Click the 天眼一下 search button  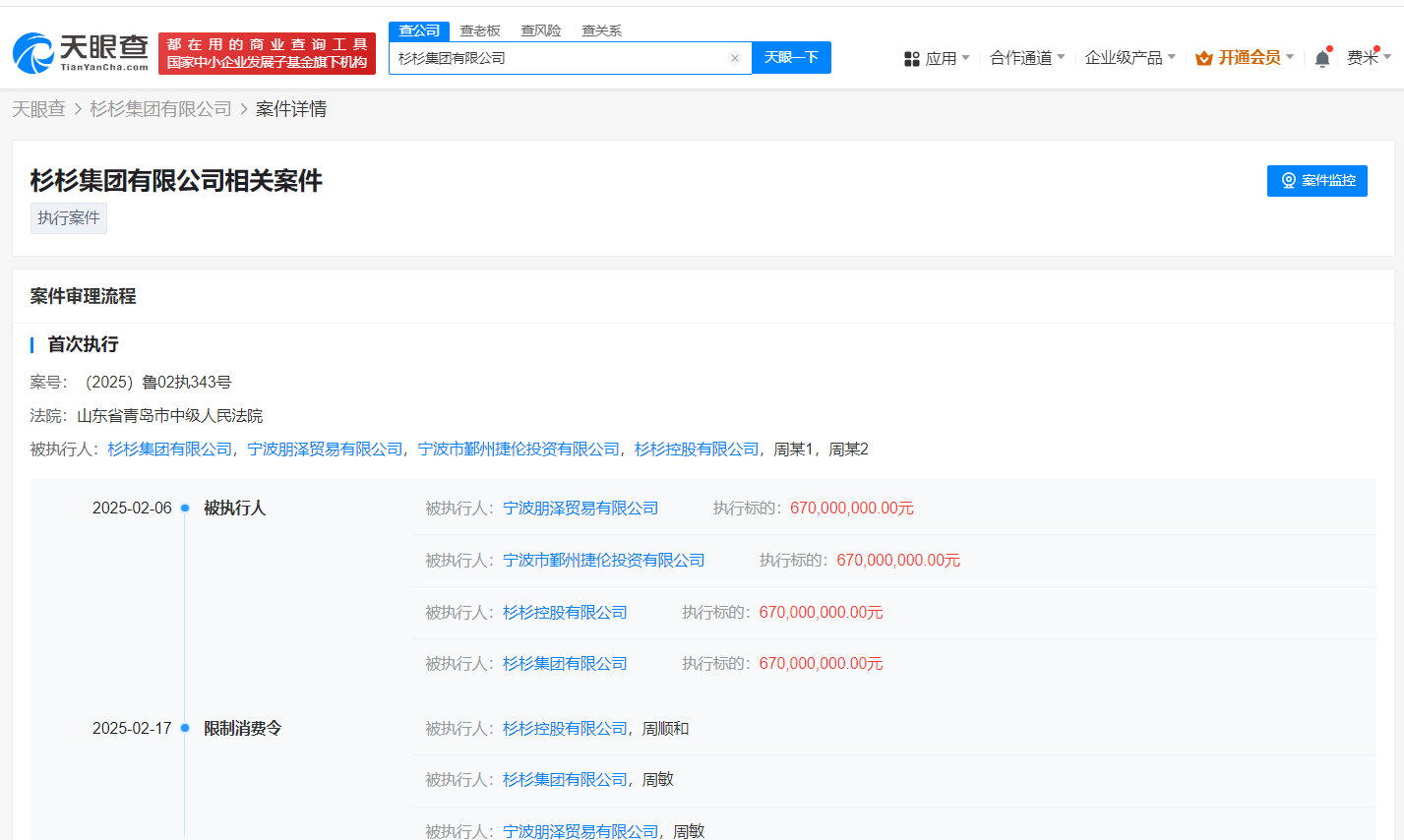[x=791, y=57]
